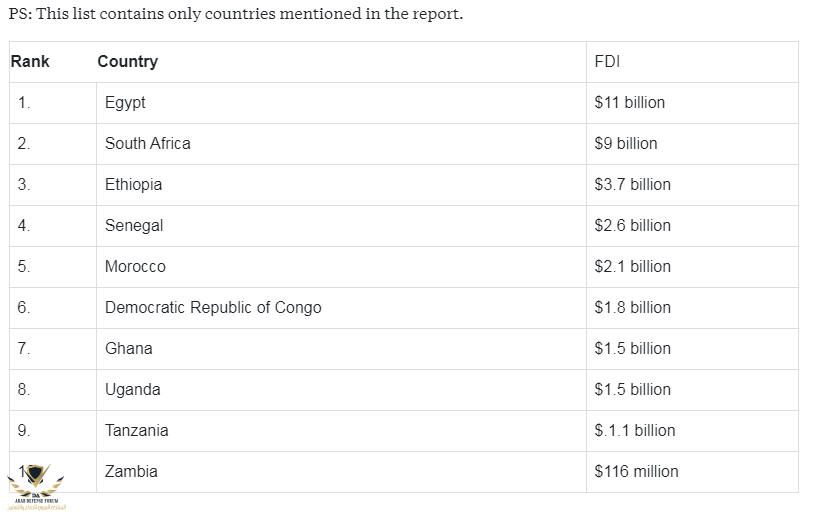
Task: Select the Morocco country cell
Action: click(x=135, y=267)
